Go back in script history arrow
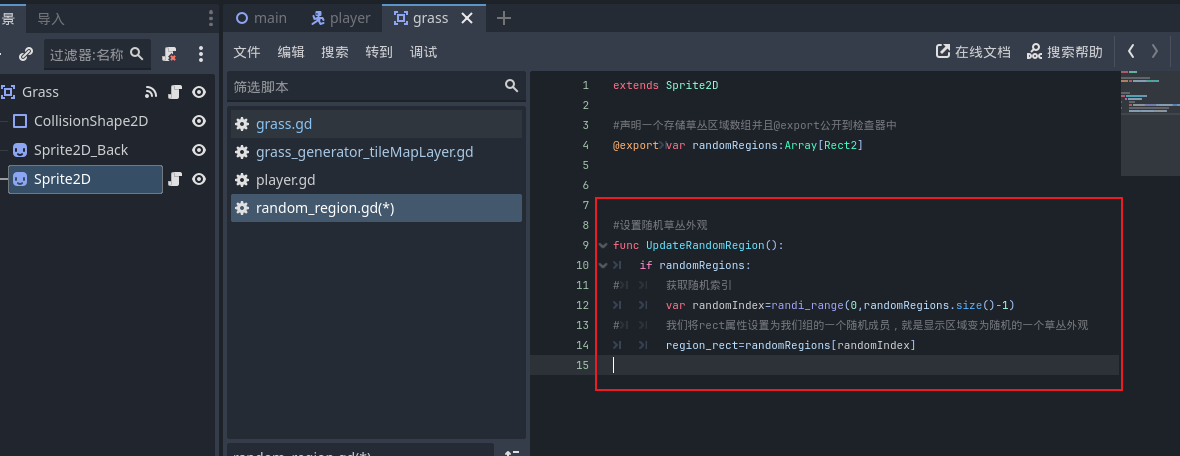1180x456 pixels. coord(1130,51)
